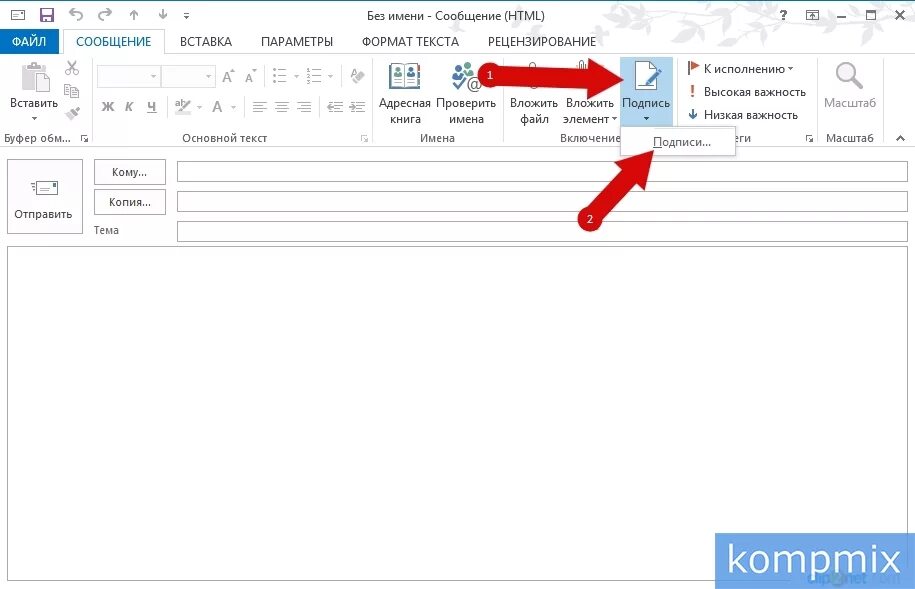Open the Буфер обмена dialog launcher
Screen dimensions: 915x589
click(85, 138)
